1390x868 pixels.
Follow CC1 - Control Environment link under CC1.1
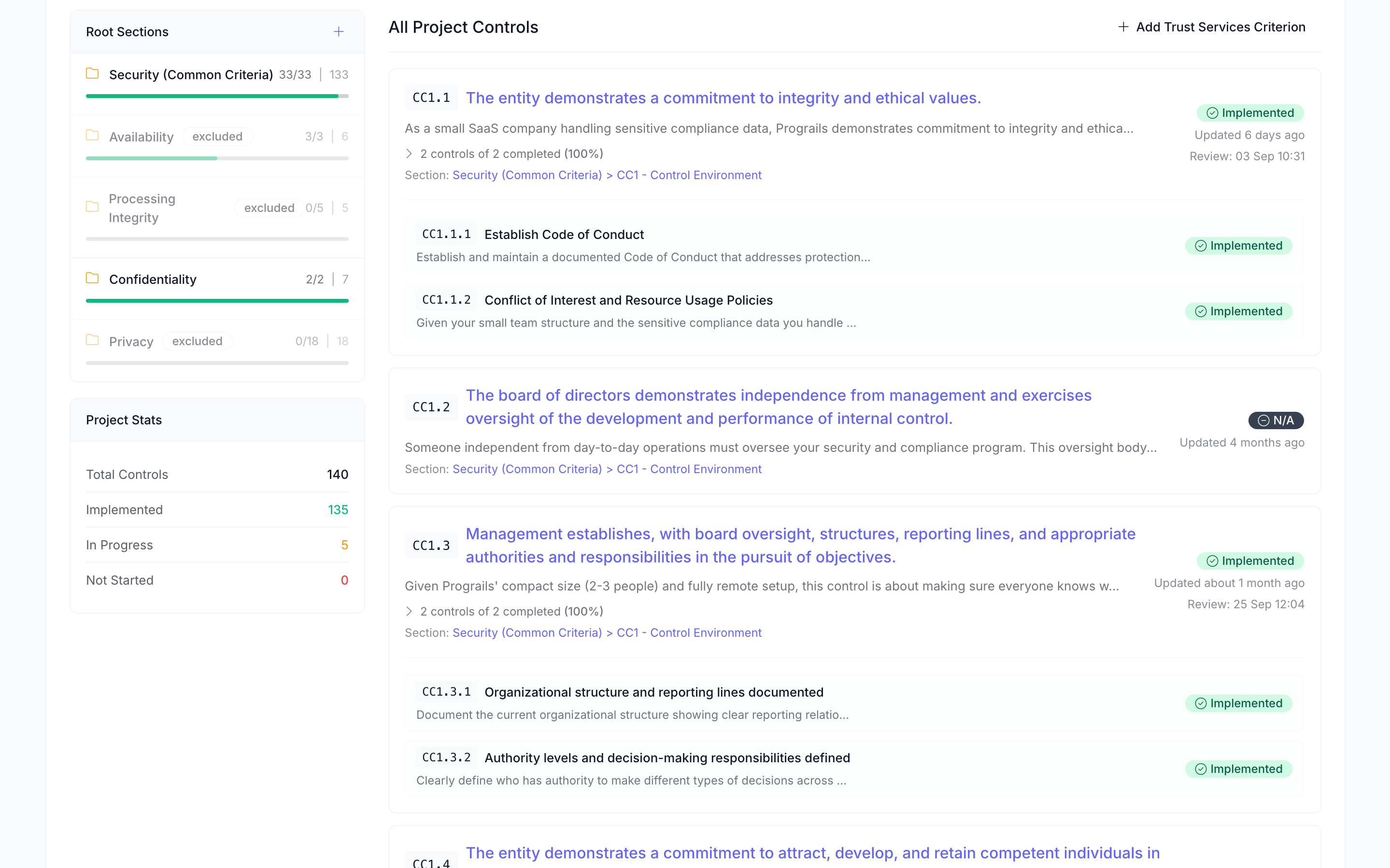689,175
